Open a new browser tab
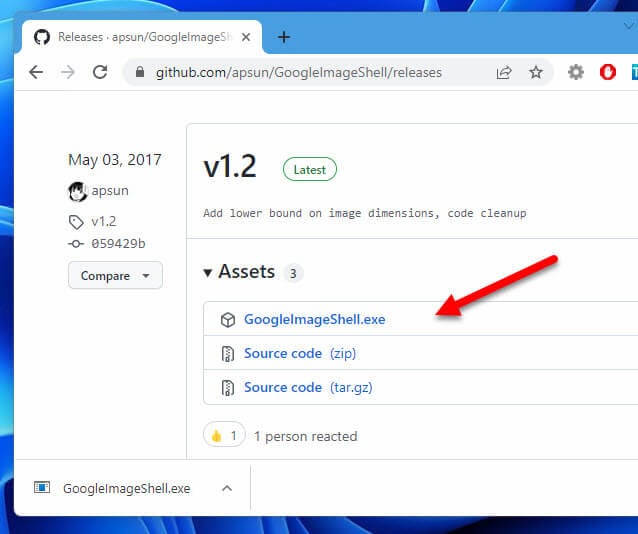The image size is (638, 534). [x=284, y=37]
